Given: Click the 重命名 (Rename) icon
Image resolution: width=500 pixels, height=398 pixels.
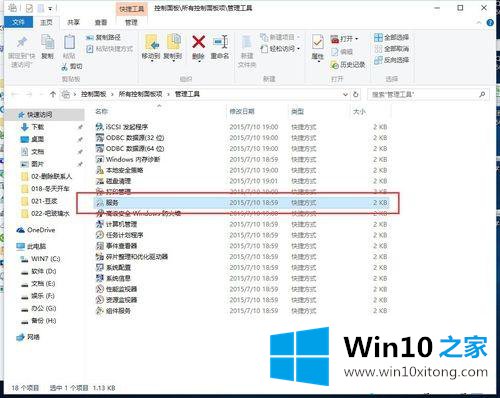Looking at the screenshot, I should tap(220, 43).
